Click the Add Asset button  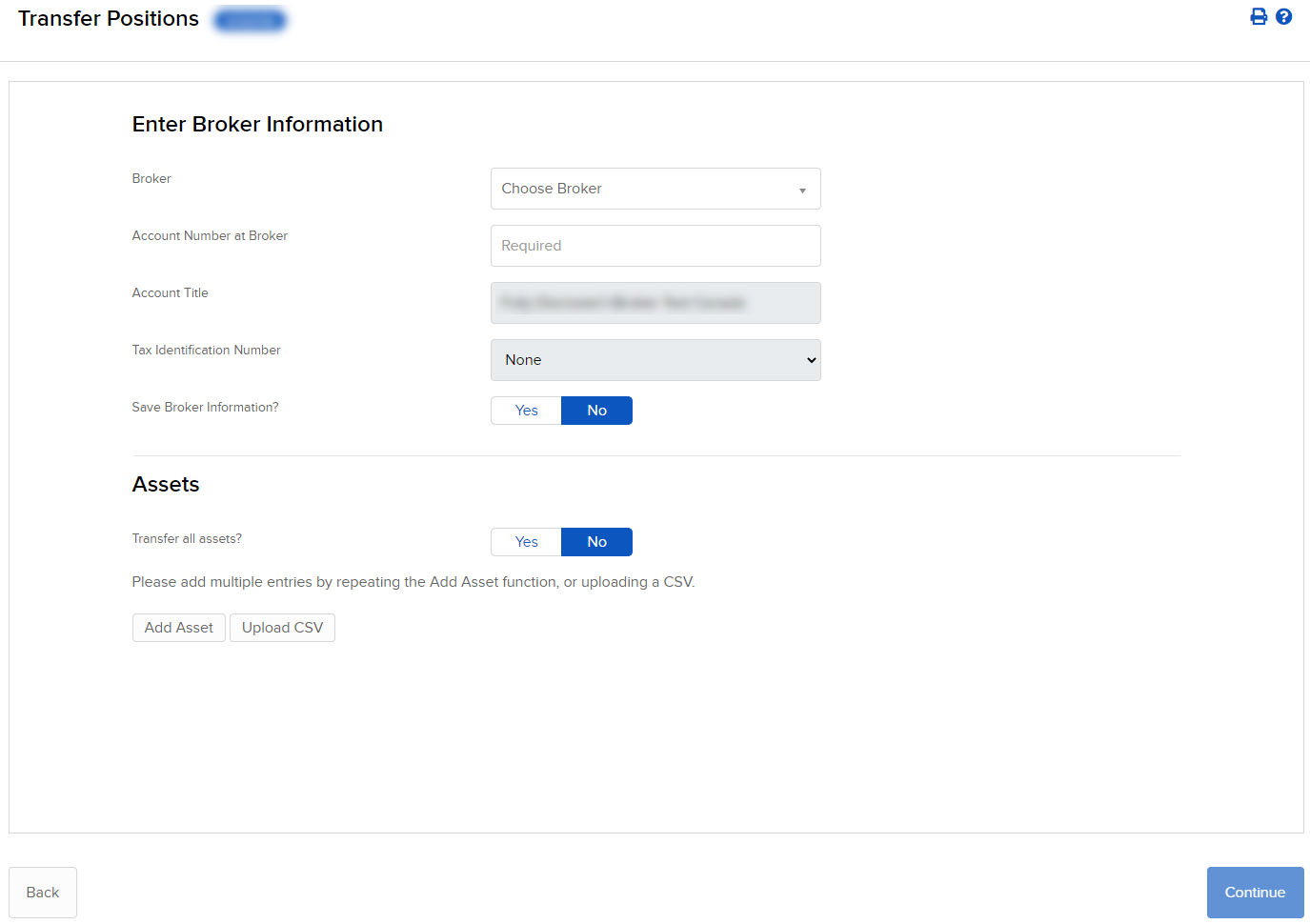pyautogui.click(x=178, y=627)
